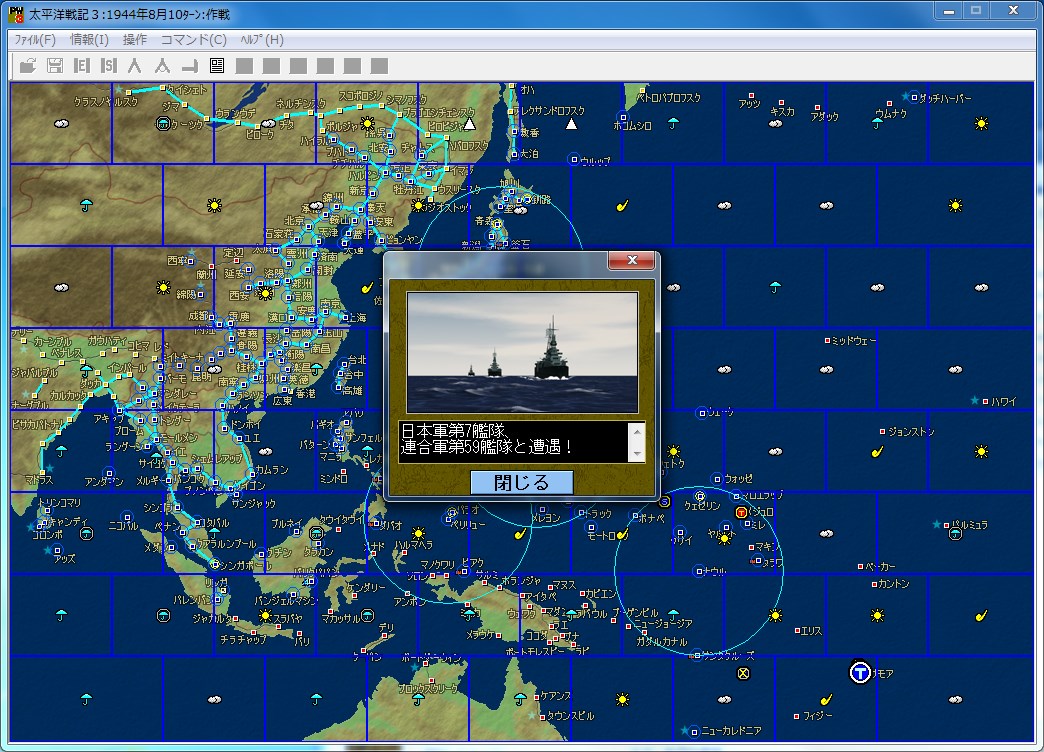Open the 情報(I) menu

(89, 40)
